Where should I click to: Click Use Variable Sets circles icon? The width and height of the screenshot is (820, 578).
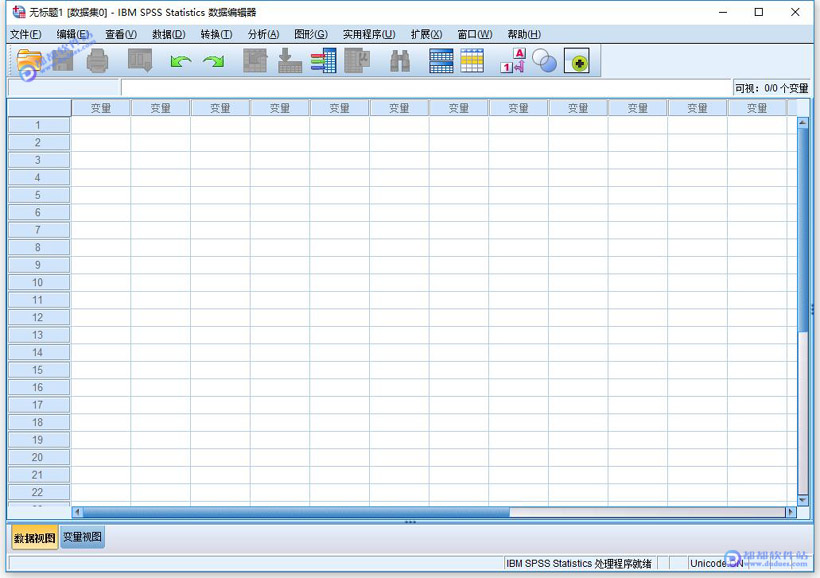[544, 61]
